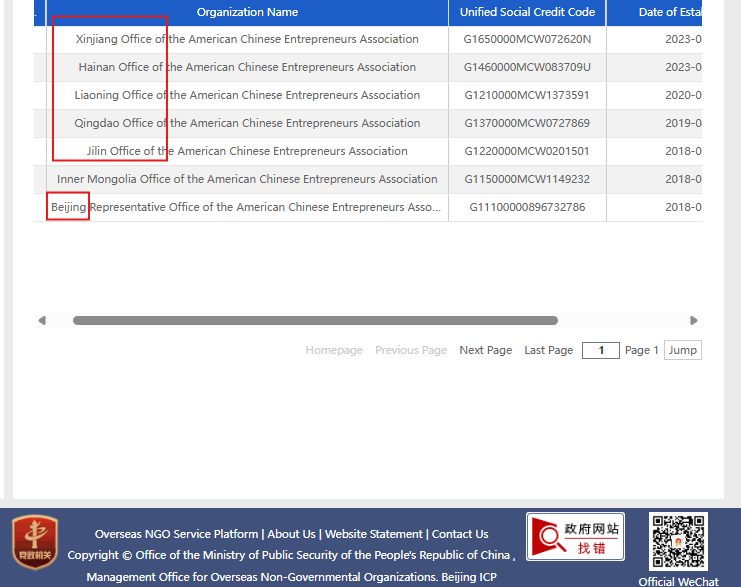Select Beijing Representative Office organization name
741x587 pixels.
pyautogui.click(x=246, y=207)
